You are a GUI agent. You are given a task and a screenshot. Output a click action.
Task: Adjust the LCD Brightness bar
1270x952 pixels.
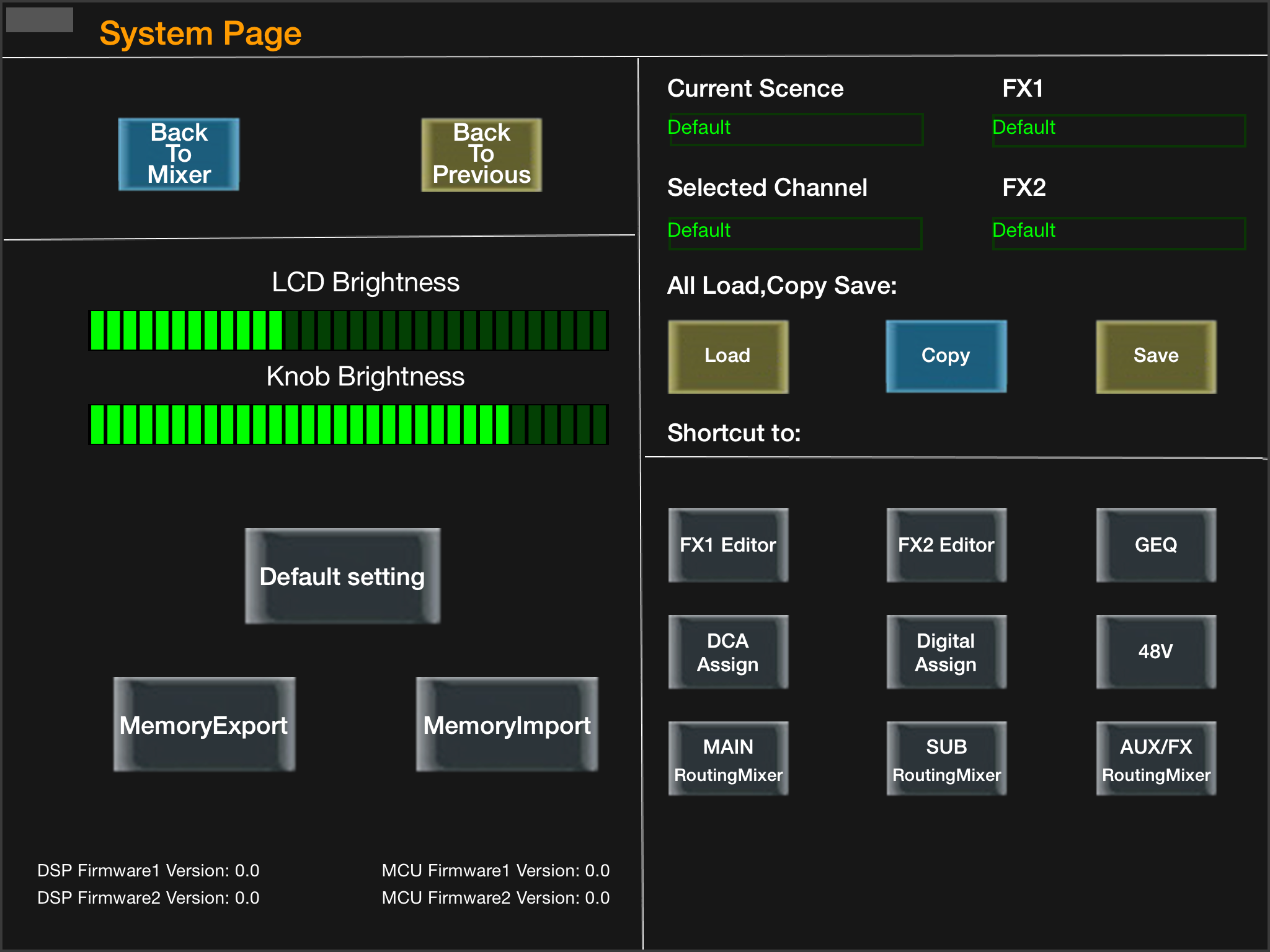coord(349,330)
